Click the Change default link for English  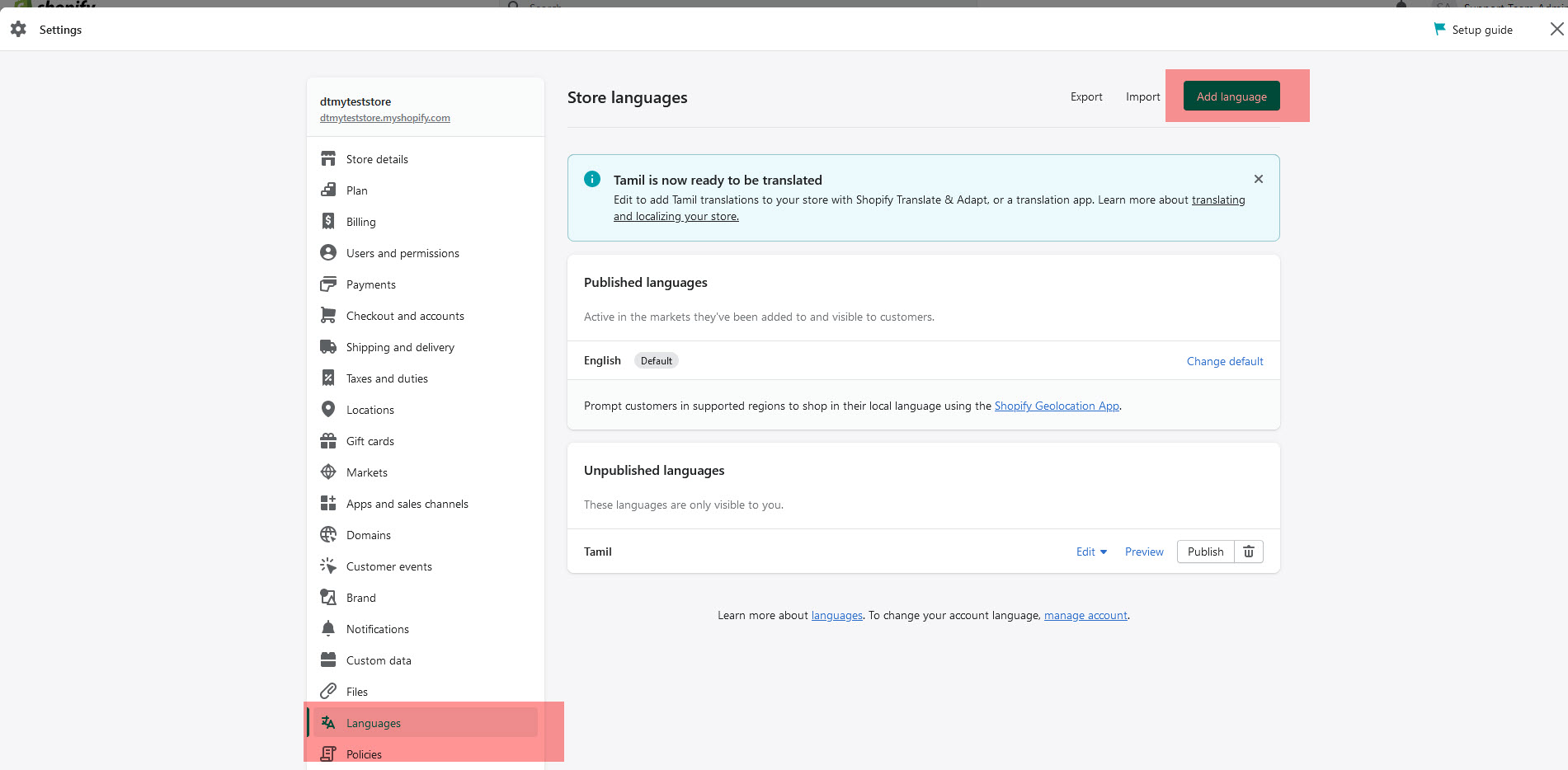1224,361
